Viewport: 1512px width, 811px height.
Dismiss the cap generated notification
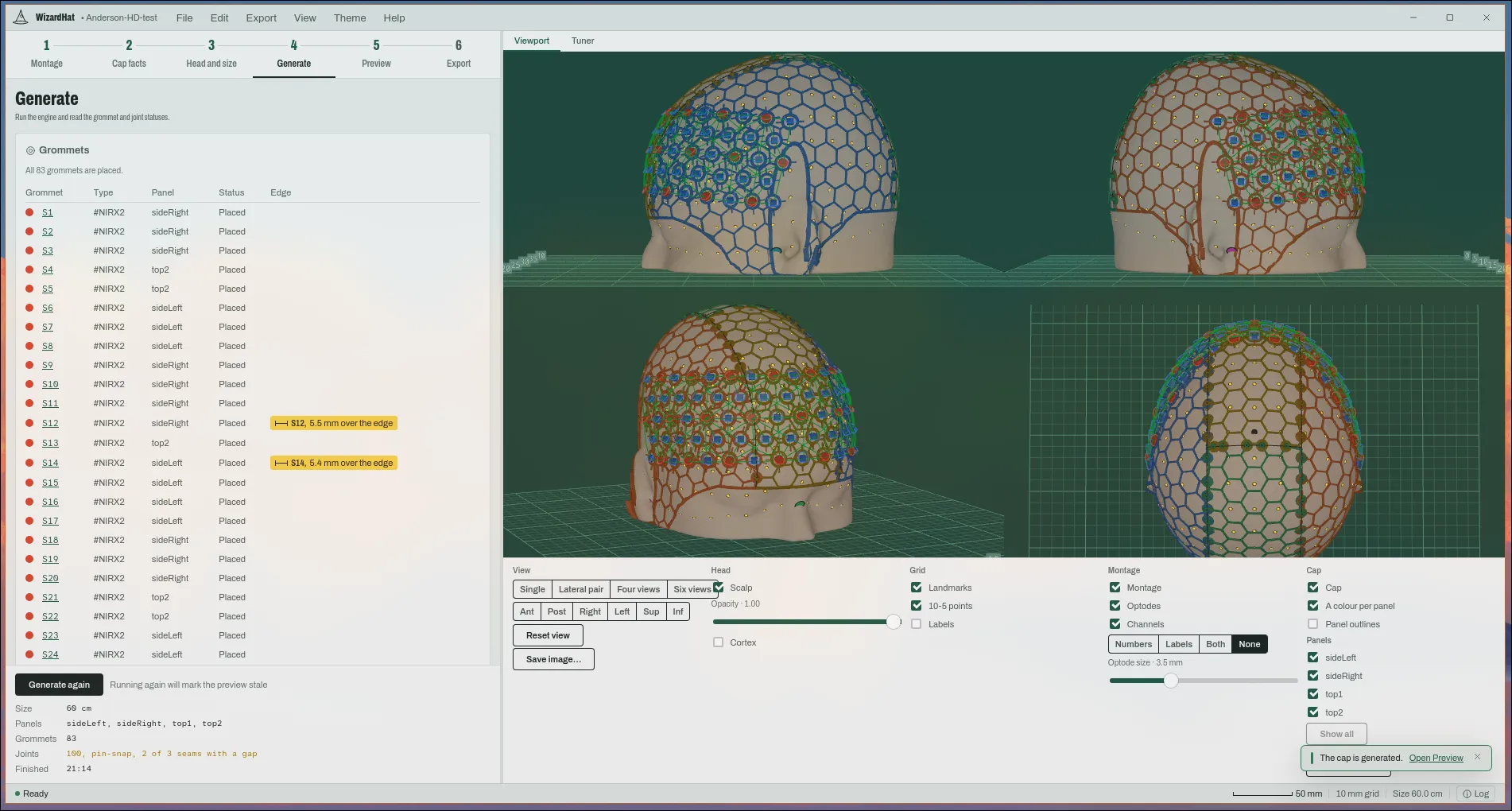tap(1477, 757)
